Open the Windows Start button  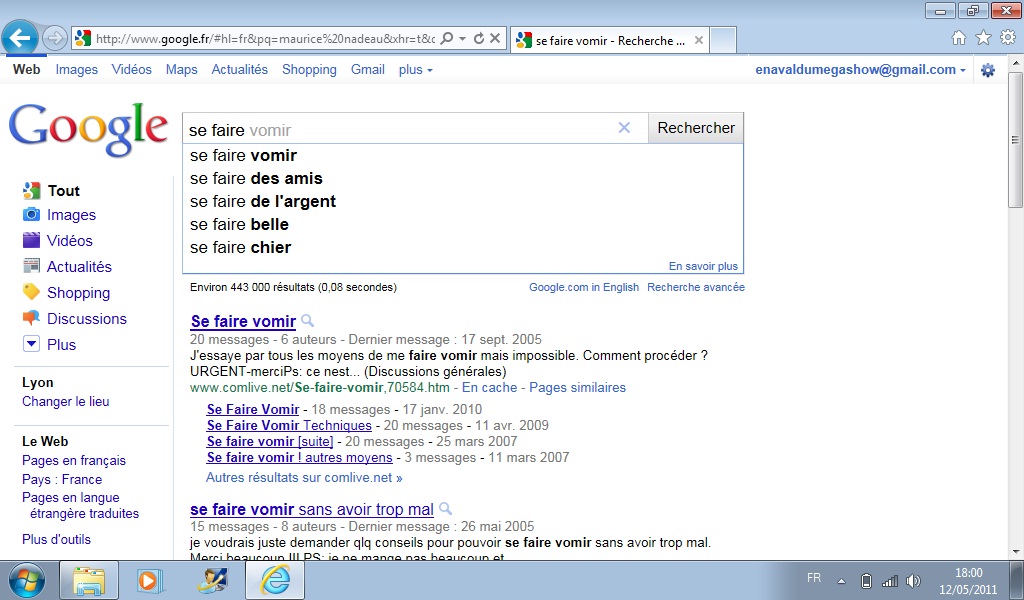pos(26,580)
